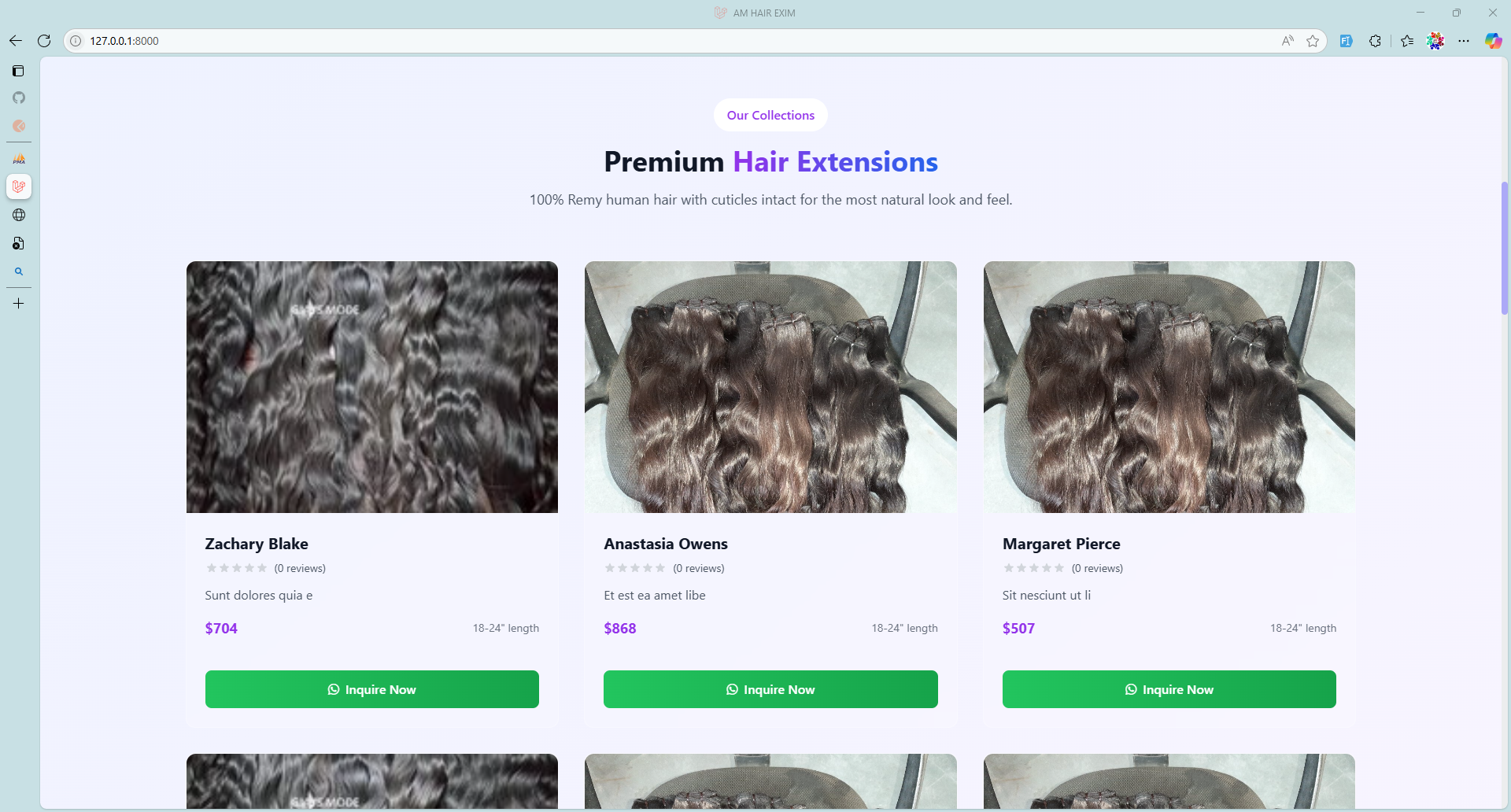Click the page's vertical scrollbar thumb
Viewport: 1511px width, 812px height.
coord(1505,248)
